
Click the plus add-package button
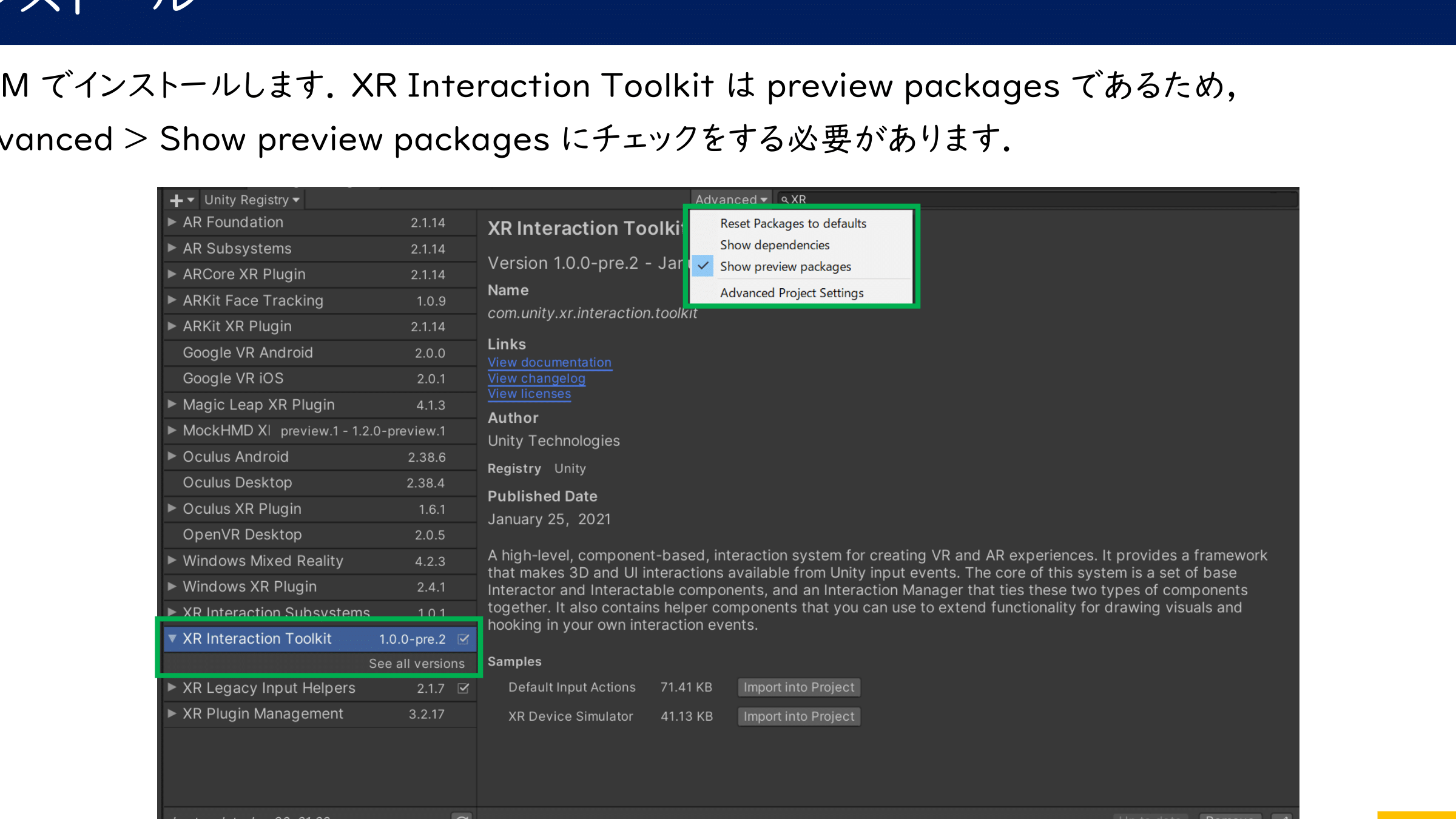[x=181, y=200]
